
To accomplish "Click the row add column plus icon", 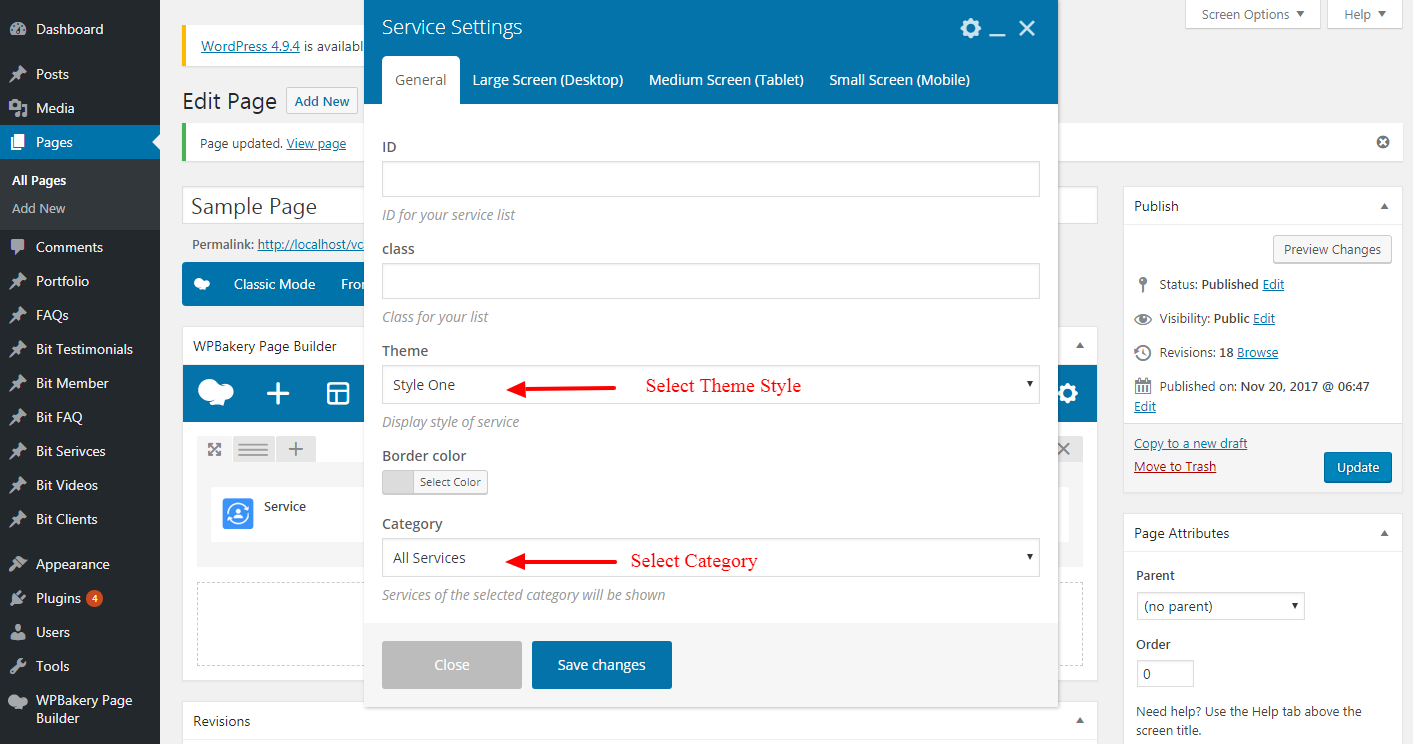I will [295, 449].
